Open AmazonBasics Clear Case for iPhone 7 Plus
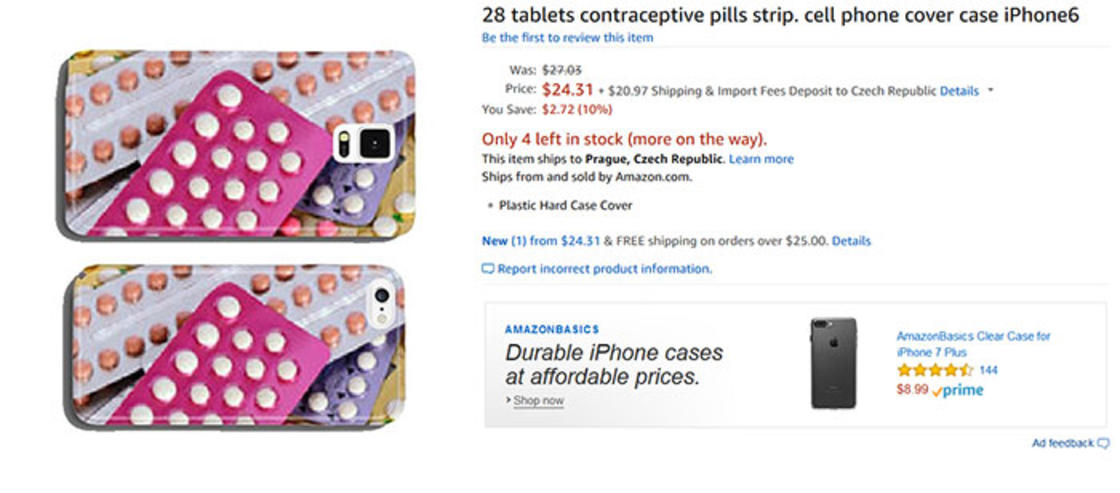Image resolution: width=1120 pixels, height=493 pixels. 973,344
